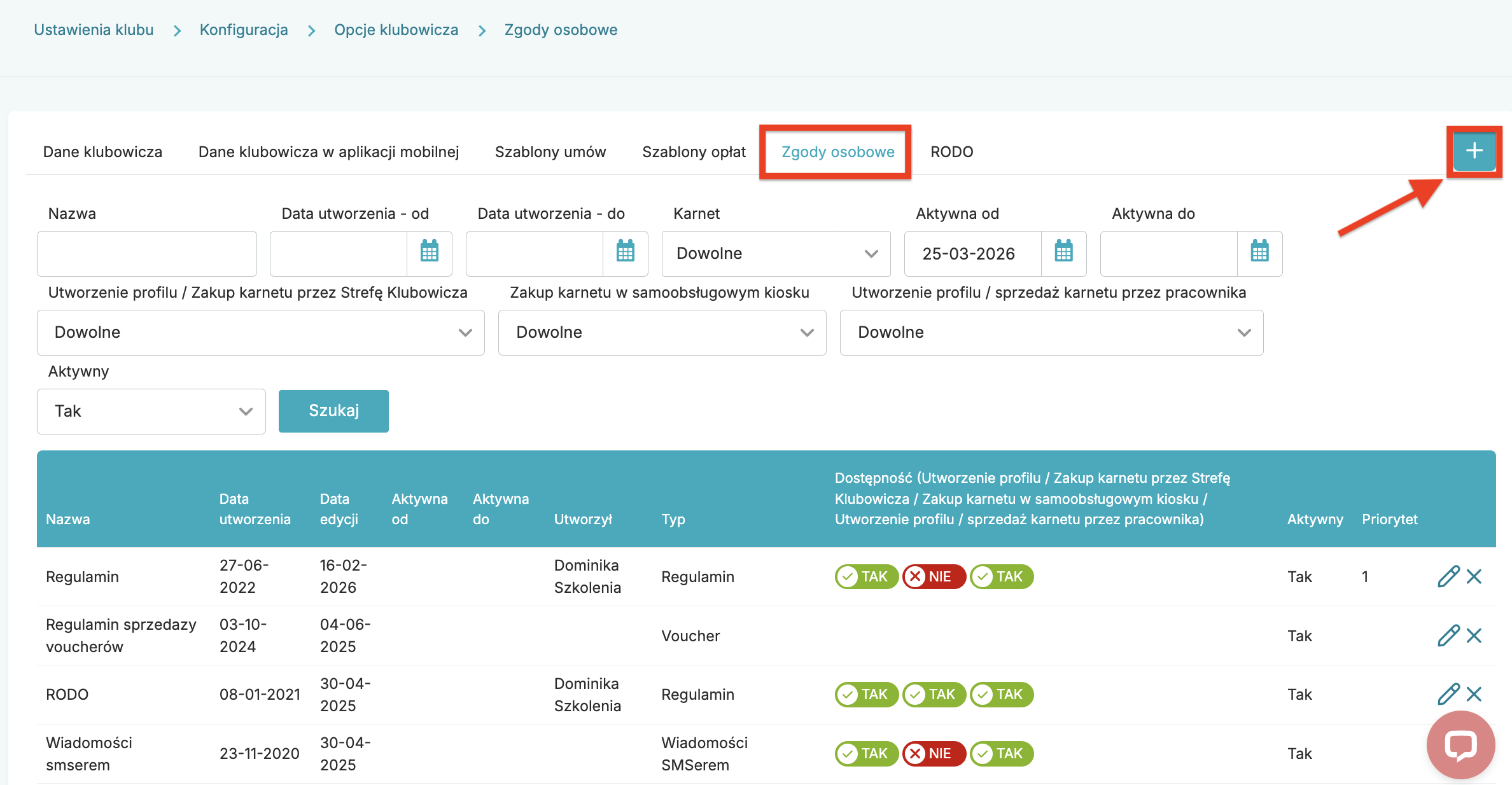Delete the RODO row using X icon
This screenshot has width=1512, height=785.
(1474, 694)
